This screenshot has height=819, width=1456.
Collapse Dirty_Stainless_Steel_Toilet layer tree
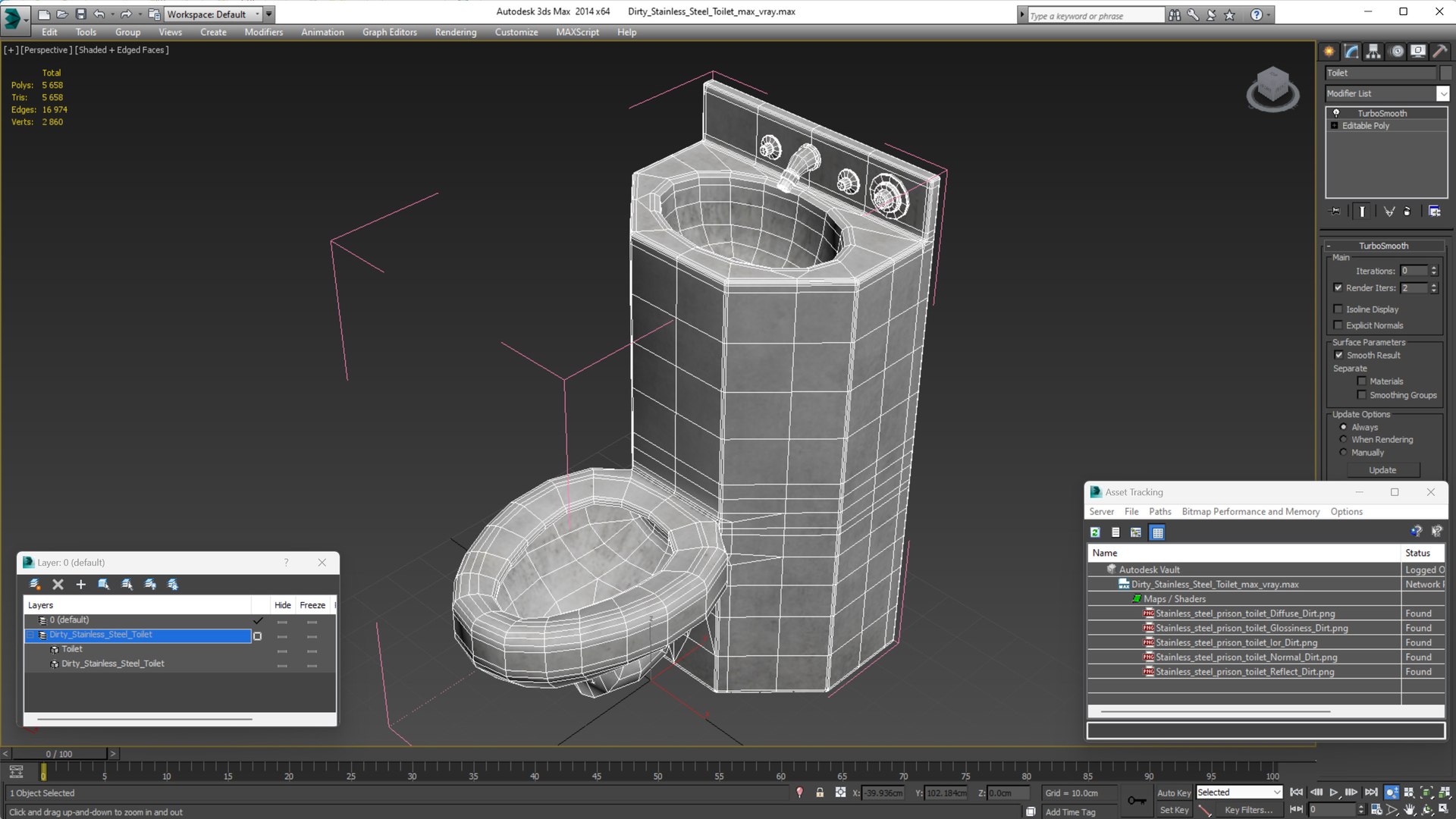[x=30, y=635]
